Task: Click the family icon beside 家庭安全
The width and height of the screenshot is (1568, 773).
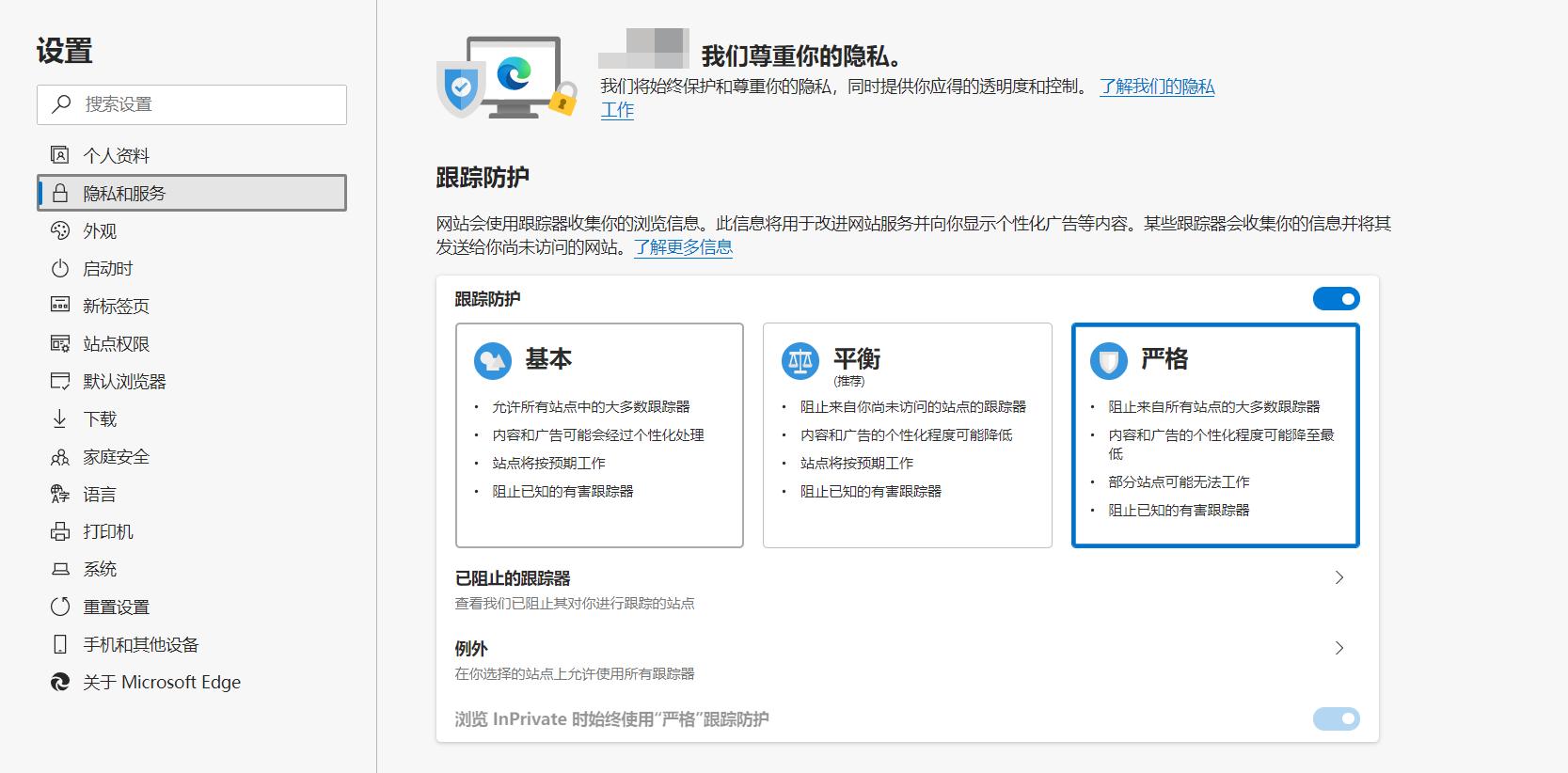Action: point(59,456)
